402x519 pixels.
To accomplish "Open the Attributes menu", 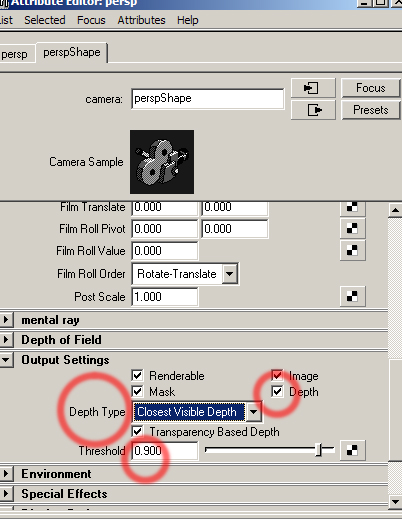I will pyautogui.click(x=141, y=20).
